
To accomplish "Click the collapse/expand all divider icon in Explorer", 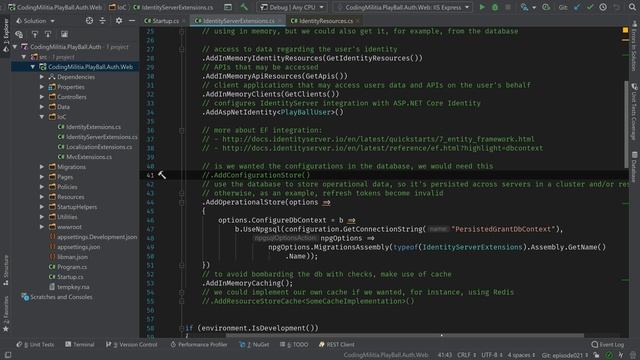I will tap(102, 20).
